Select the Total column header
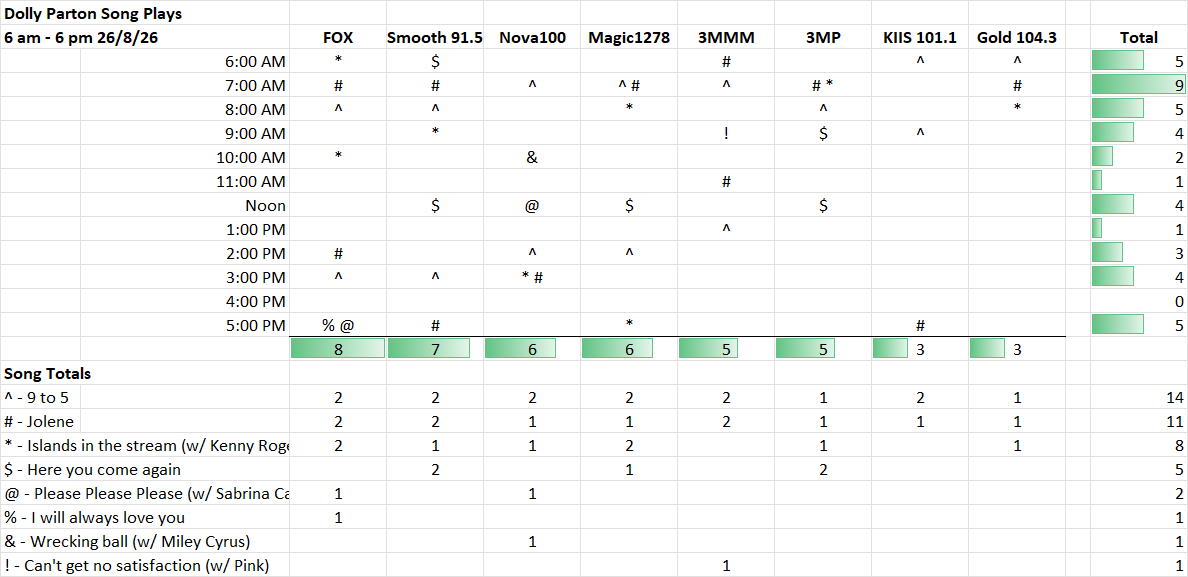 pyautogui.click(x=1139, y=37)
